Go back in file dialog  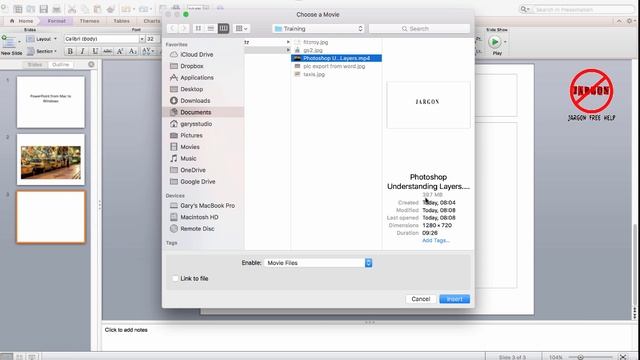[x=172, y=28]
